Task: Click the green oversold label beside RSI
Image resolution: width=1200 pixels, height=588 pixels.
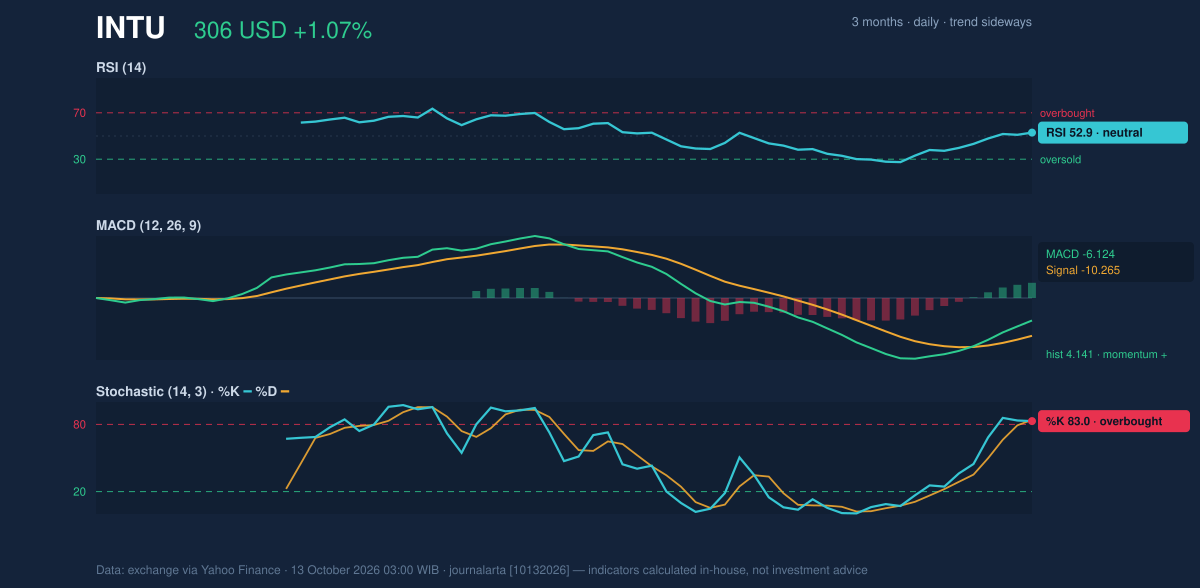Action: pos(1060,159)
